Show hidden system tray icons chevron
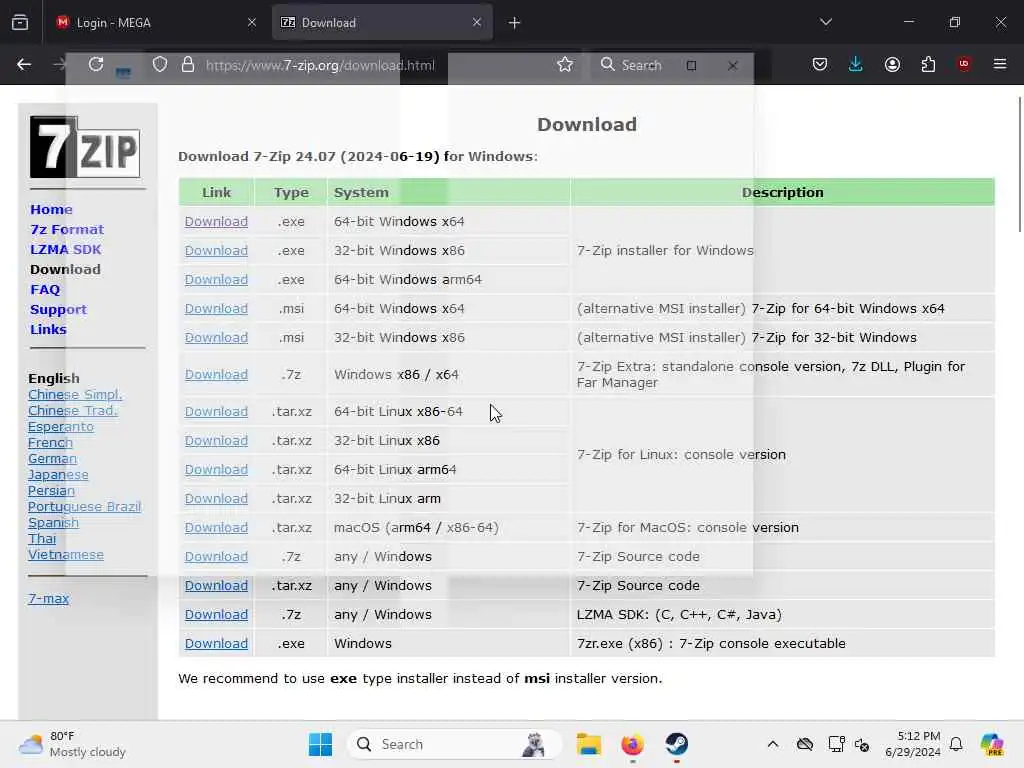The height and width of the screenshot is (768, 1024). [773, 744]
